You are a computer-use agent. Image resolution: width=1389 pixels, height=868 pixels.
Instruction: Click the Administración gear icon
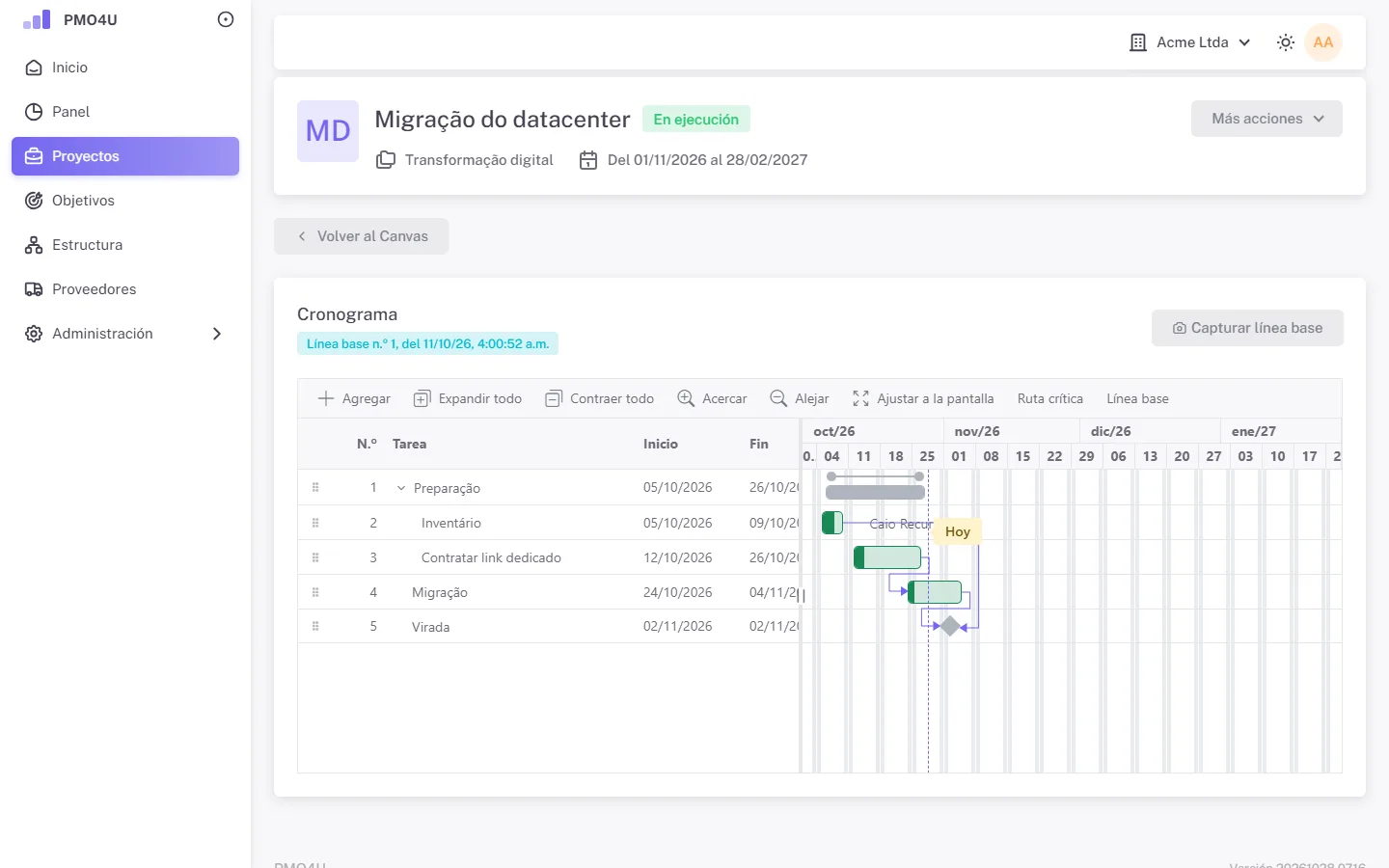tap(34, 334)
